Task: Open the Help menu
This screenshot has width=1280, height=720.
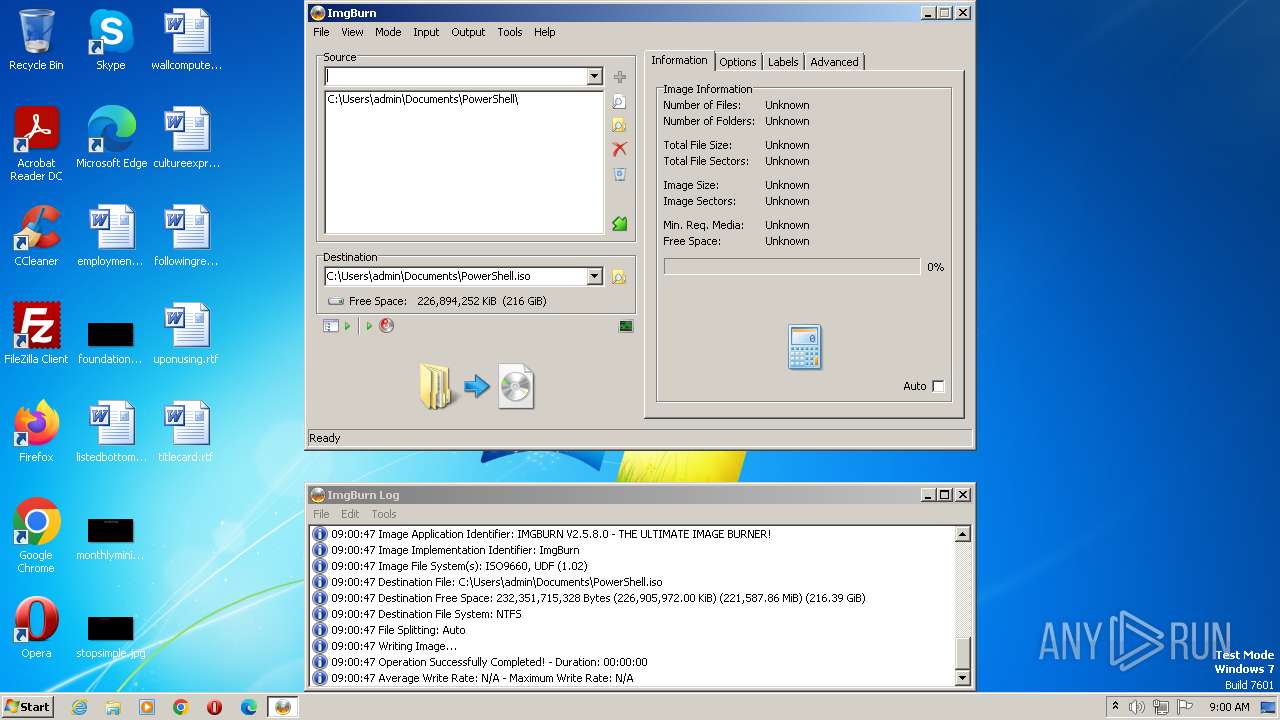Action: [544, 32]
